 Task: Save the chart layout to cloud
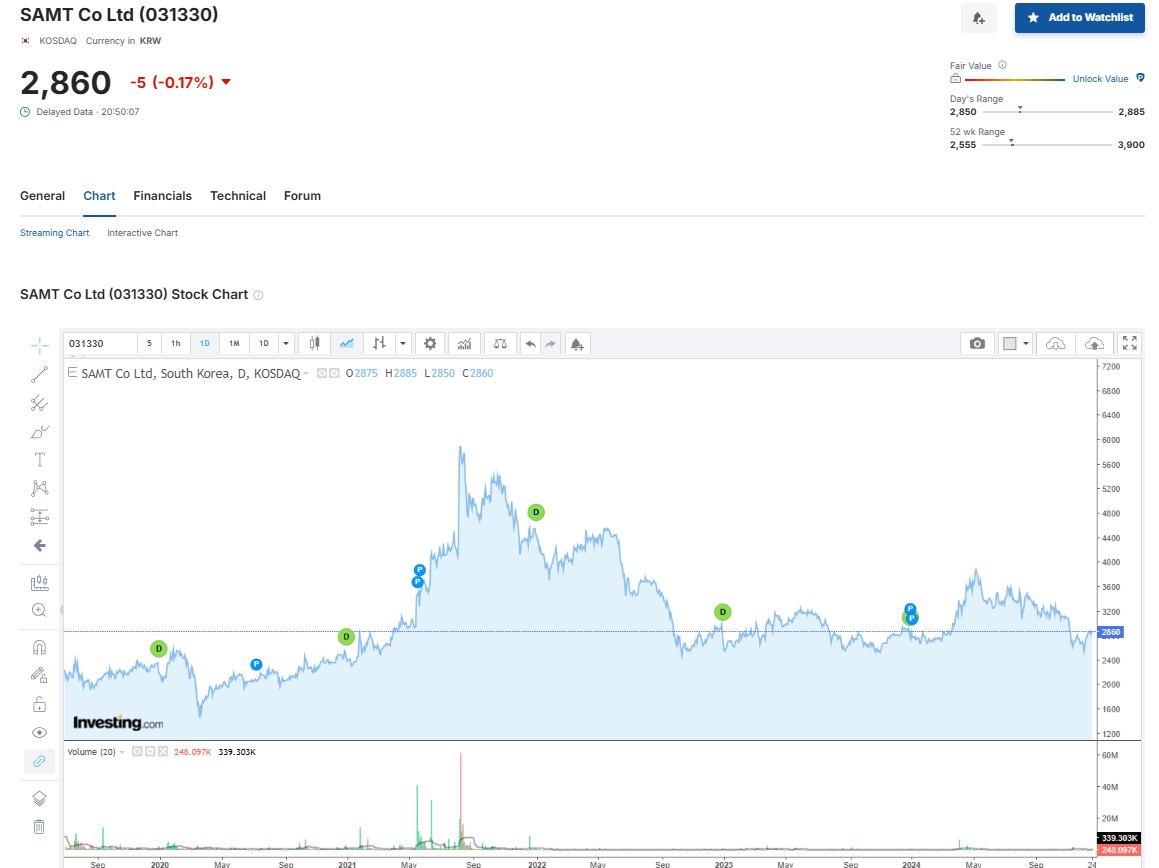tap(1094, 343)
